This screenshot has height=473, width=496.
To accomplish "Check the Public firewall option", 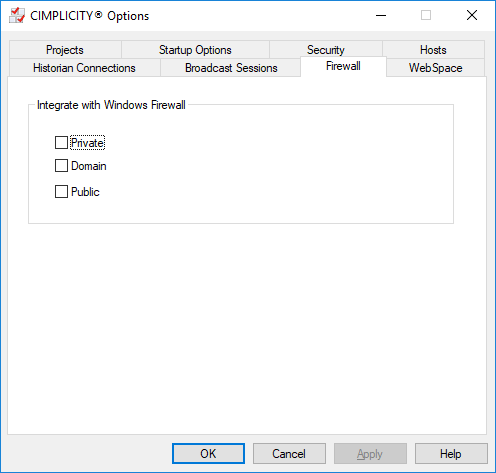I will coord(61,192).
